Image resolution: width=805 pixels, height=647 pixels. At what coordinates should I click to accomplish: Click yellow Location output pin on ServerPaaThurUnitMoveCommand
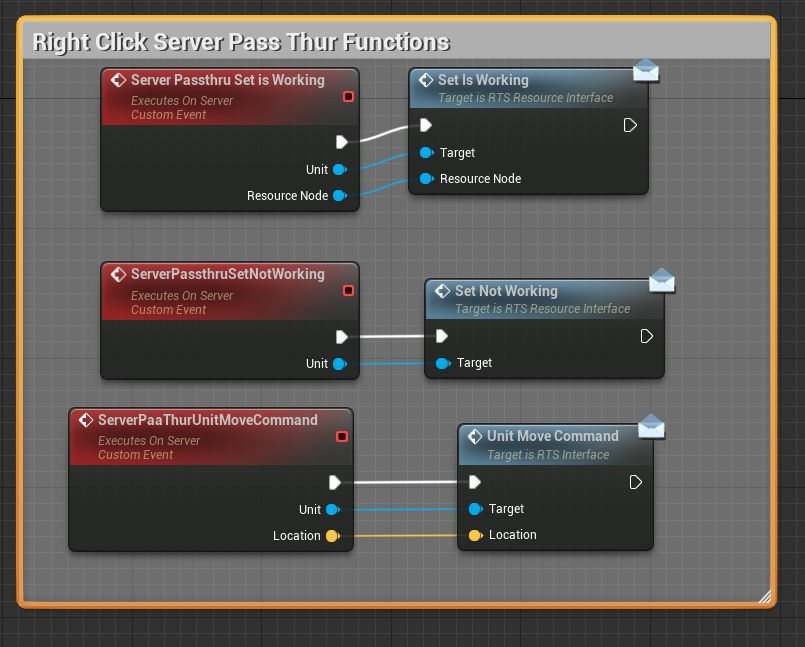click(x=333, y=536)
